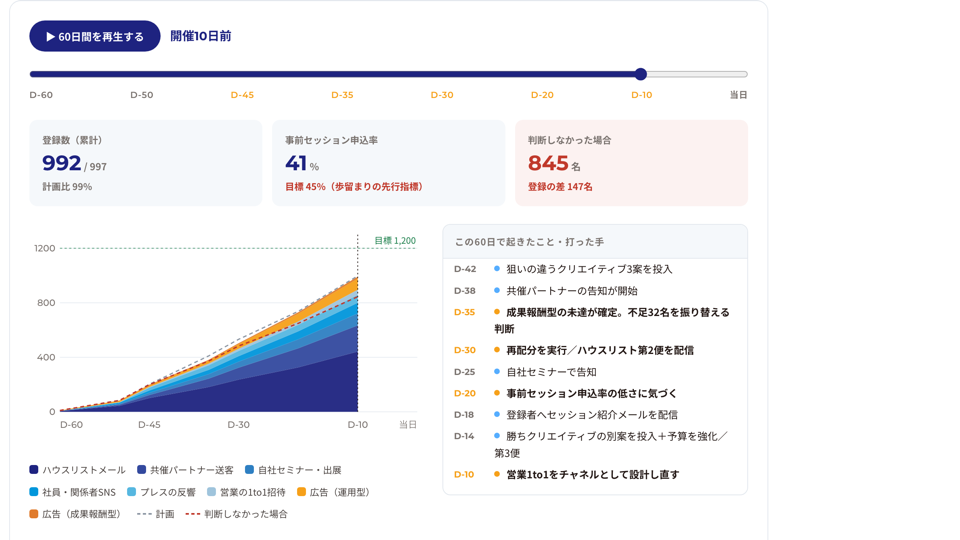Image resolution: width=960 pixels, height=540 pixels.
Task: Select D-35 成果報酬型の未達が確定 event
Action: tap(594, 320)
